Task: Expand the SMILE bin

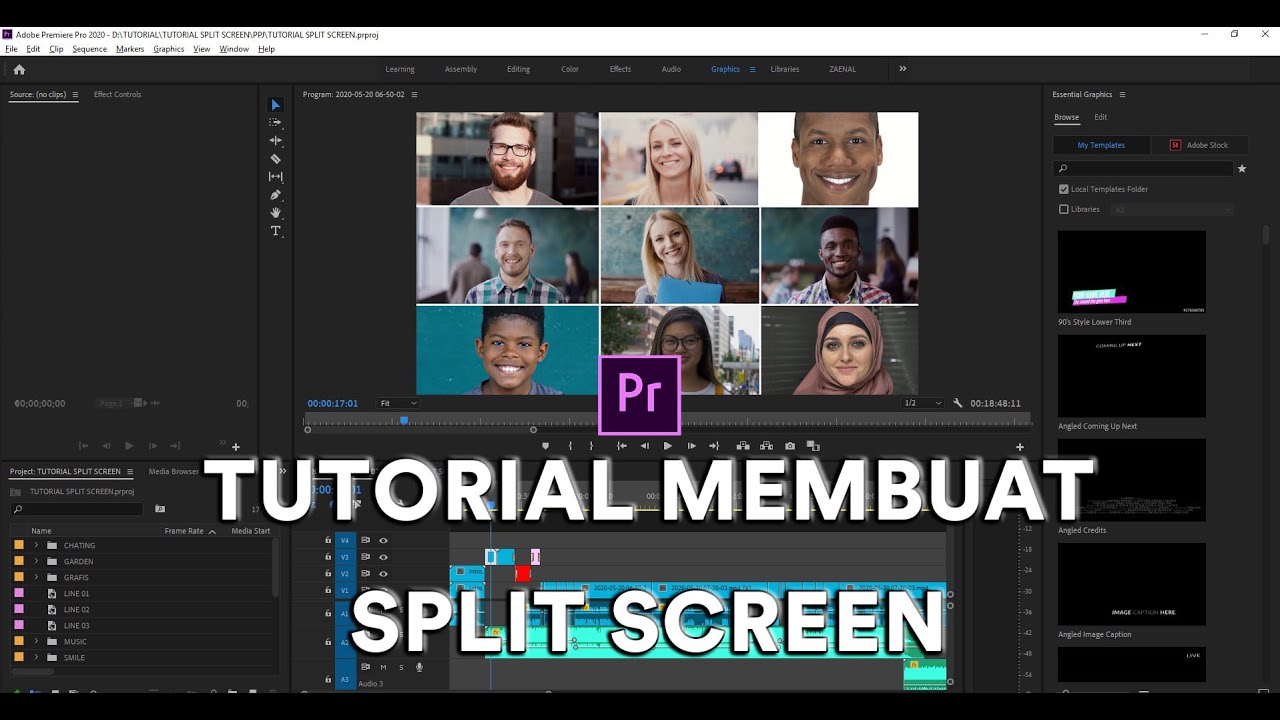Action: pos(36,657)
